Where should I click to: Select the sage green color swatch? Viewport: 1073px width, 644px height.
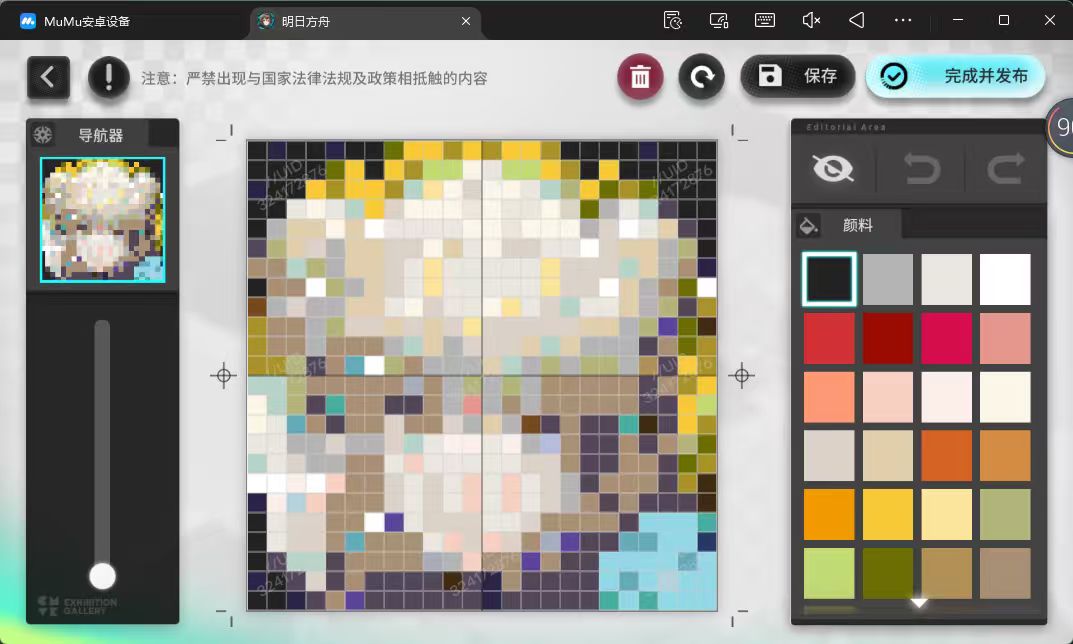point(1005,515)
